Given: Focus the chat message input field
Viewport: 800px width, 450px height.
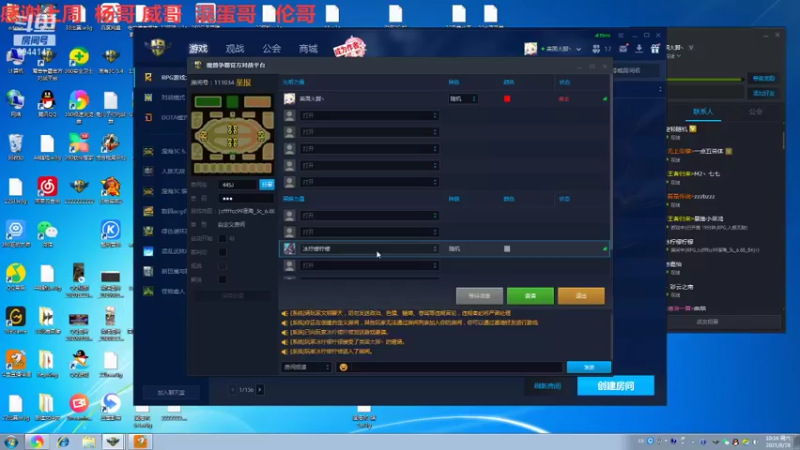Looking at the screenshot, I should tap(457, 367).
